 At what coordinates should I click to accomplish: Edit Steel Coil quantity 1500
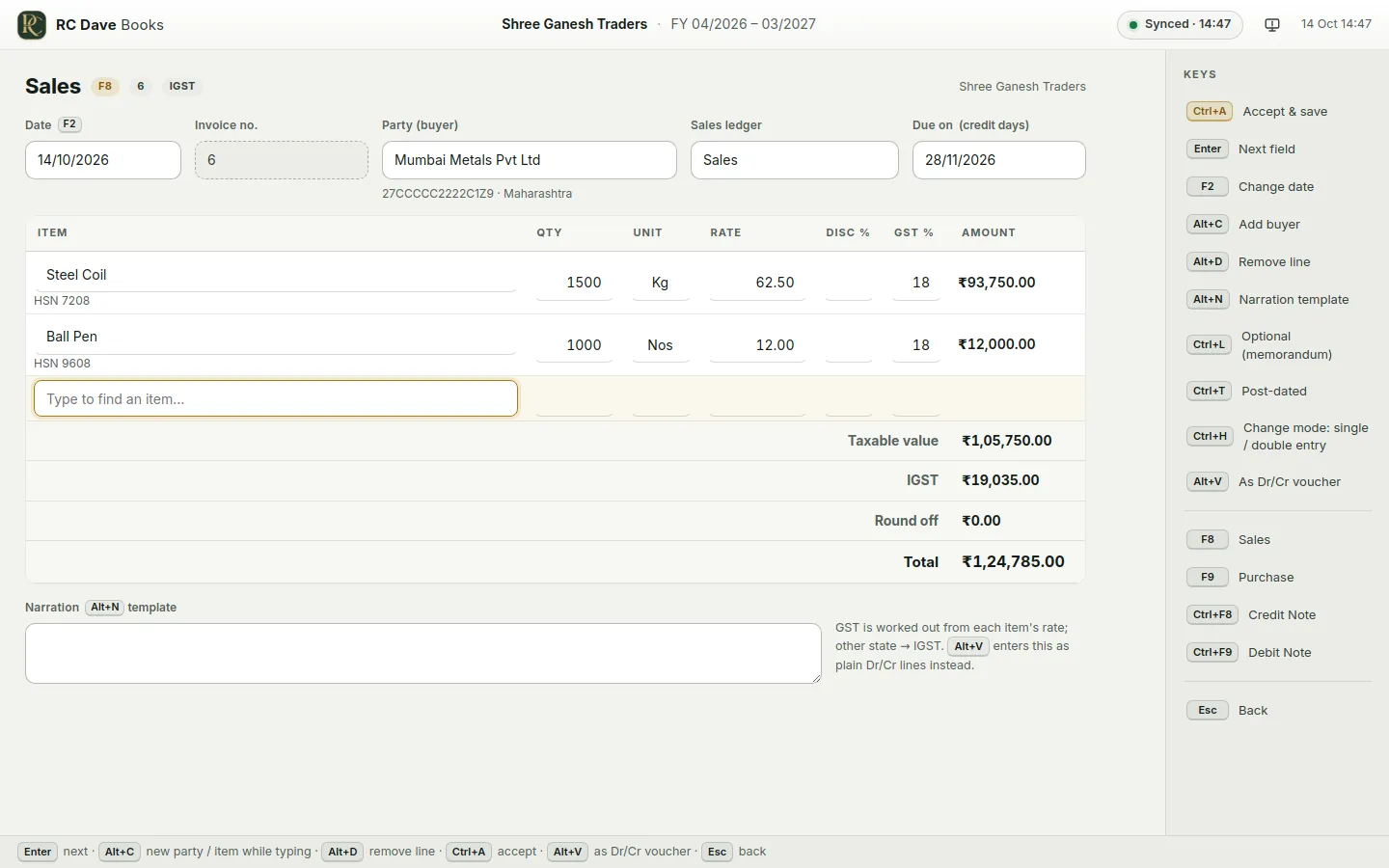coord(574,283)
